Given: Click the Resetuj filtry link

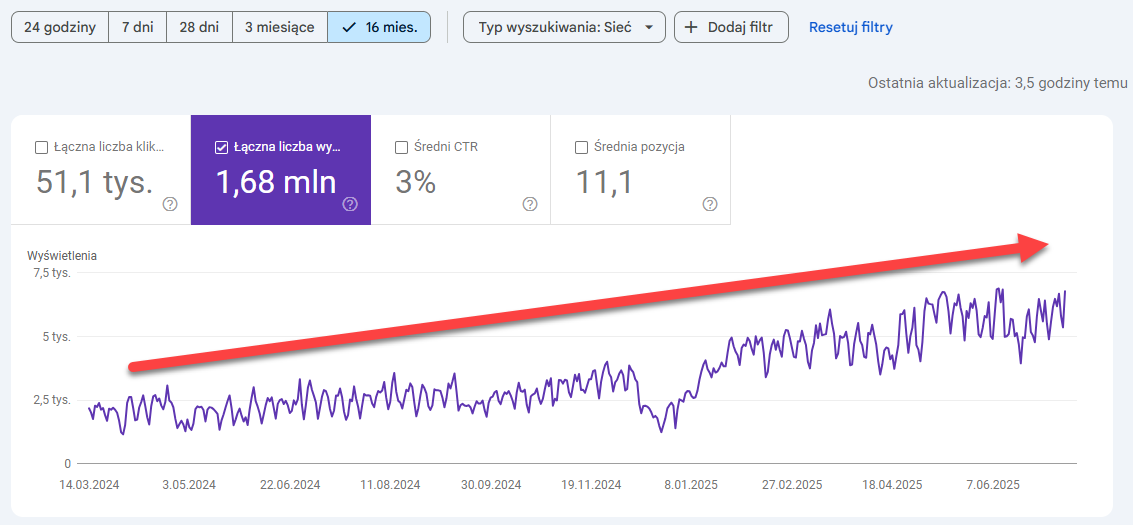Looking at the screenshot, I should click(x=850, y=27).
